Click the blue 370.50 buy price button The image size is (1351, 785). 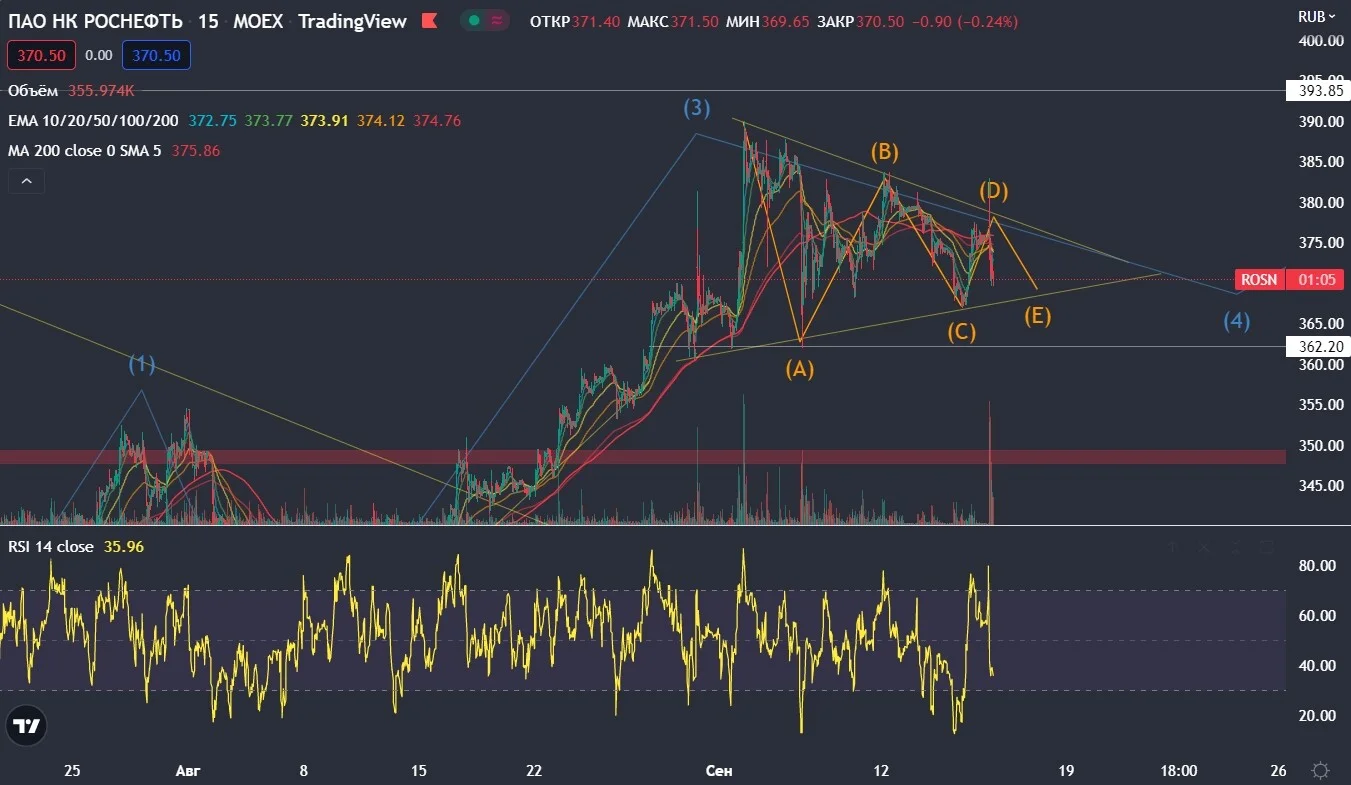click(156, 56)
